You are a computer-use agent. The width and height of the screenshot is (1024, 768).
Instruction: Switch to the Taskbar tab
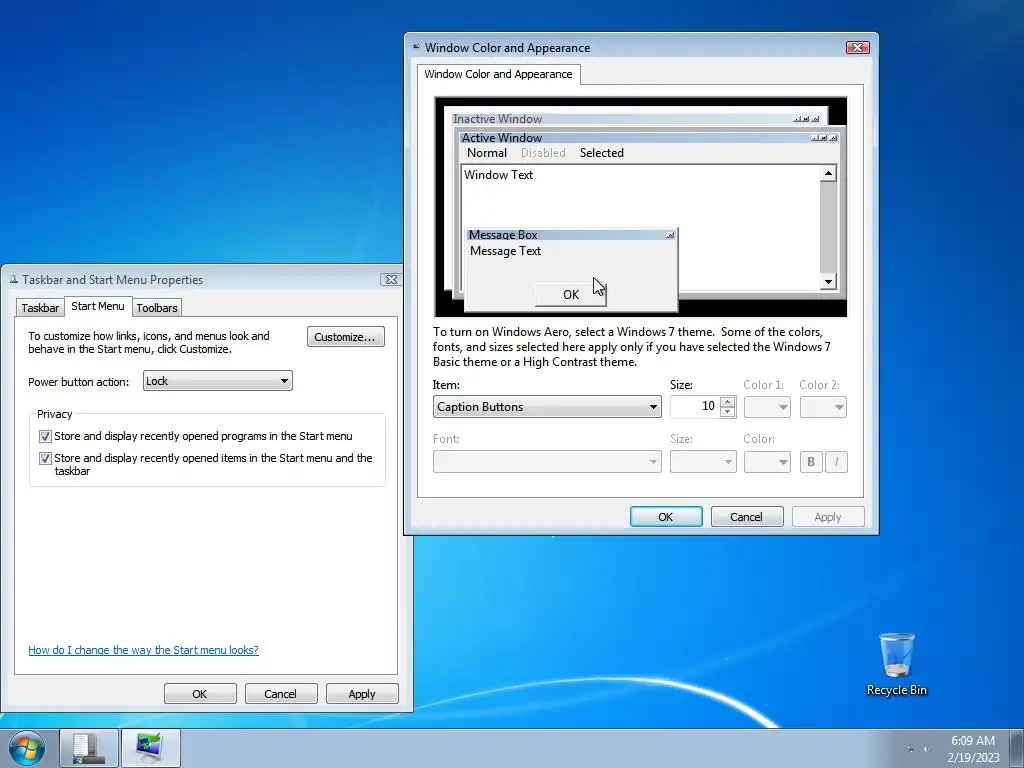(40, 308)
